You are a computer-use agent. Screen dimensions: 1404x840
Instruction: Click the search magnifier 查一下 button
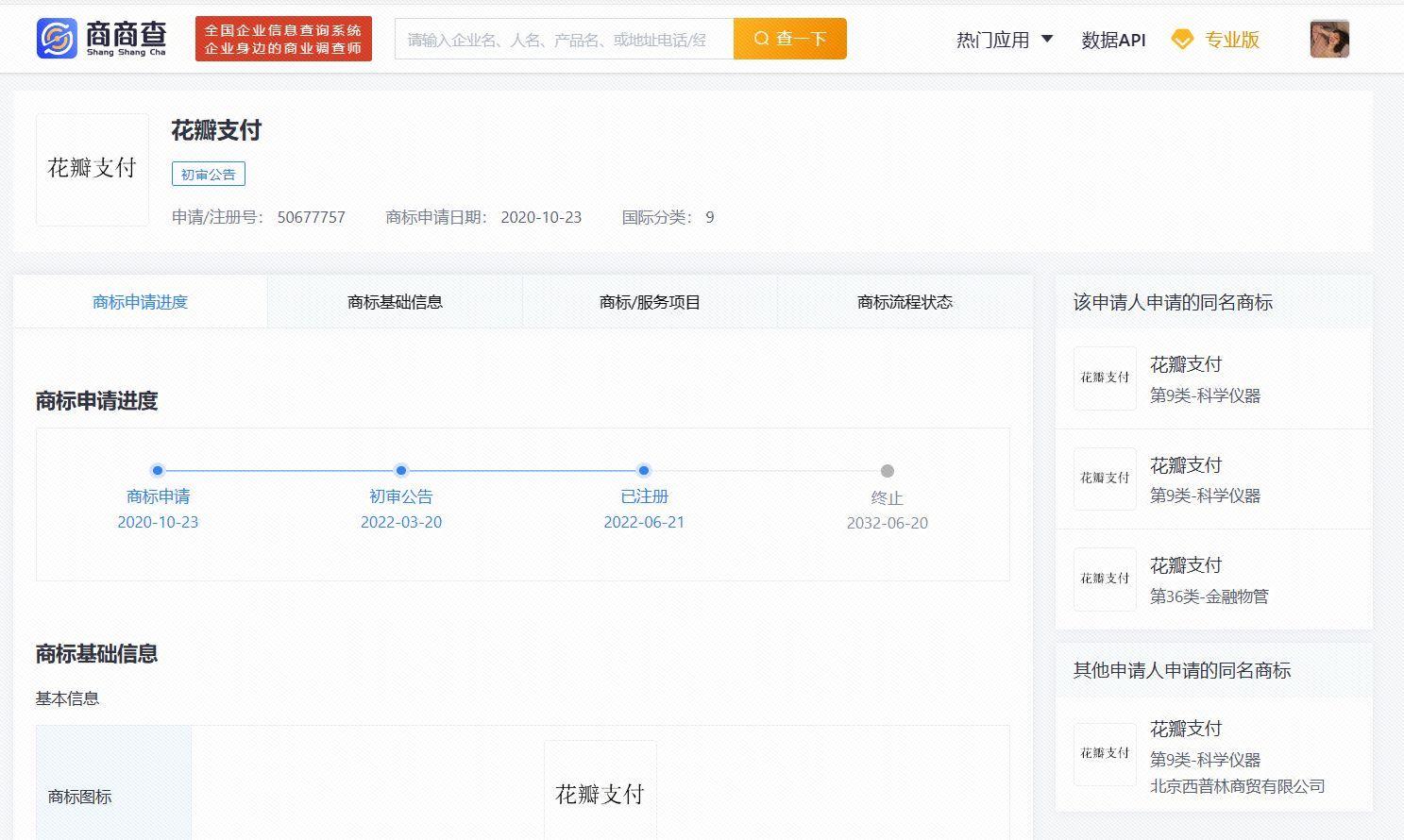tap(790, 39)
